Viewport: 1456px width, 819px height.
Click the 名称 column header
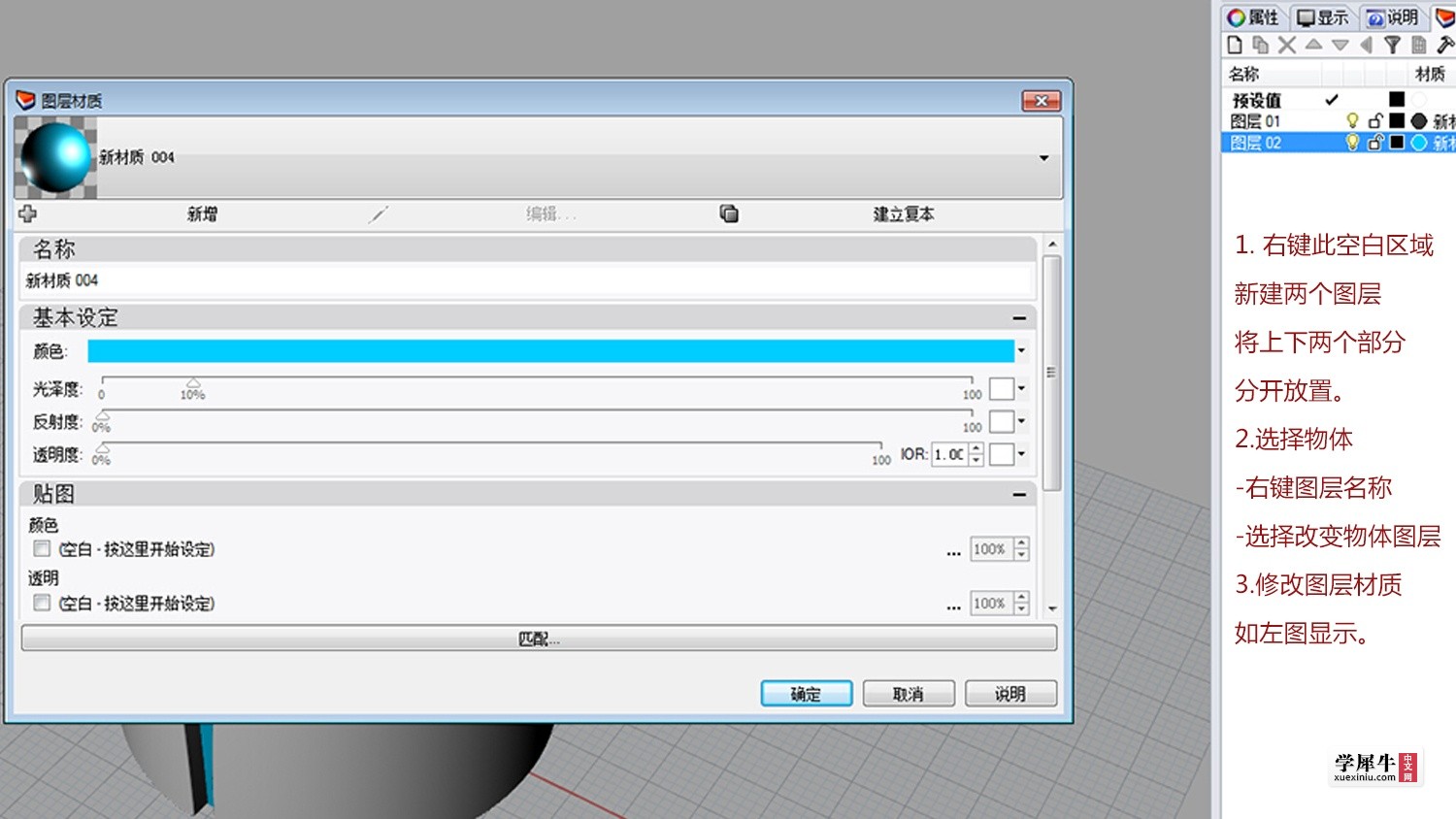(1243, 74)
